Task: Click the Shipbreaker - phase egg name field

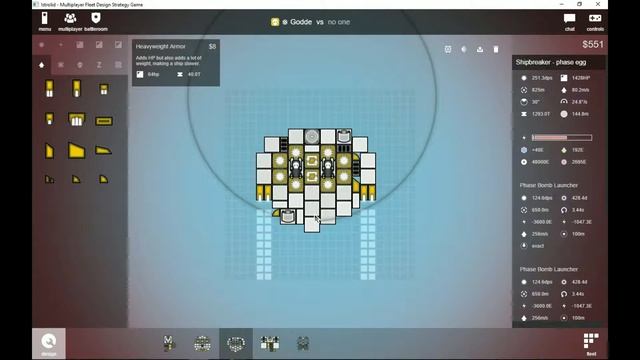Action: point(558,62)
